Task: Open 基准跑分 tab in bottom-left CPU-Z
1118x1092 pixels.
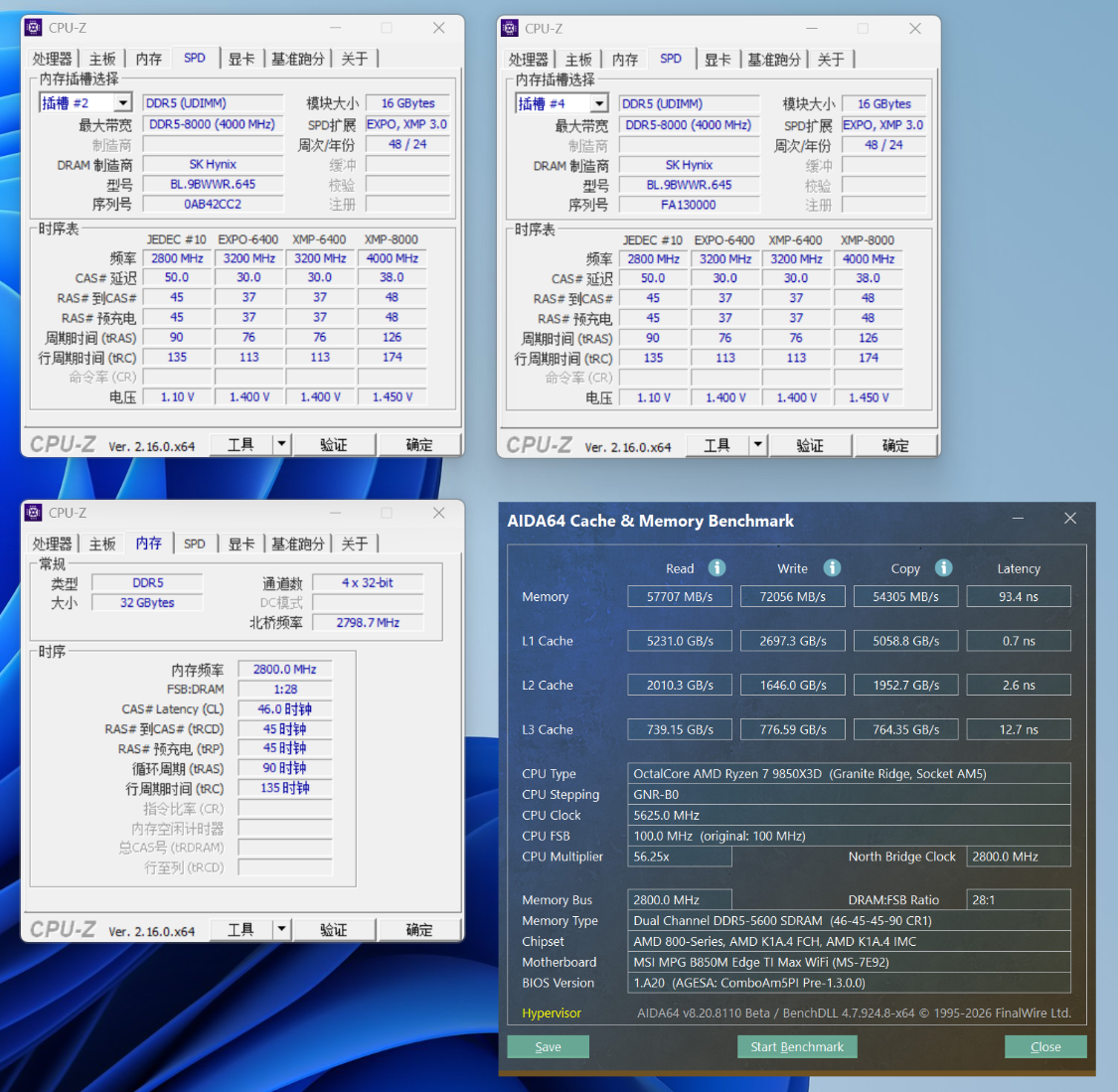Action: click(298, 544)
